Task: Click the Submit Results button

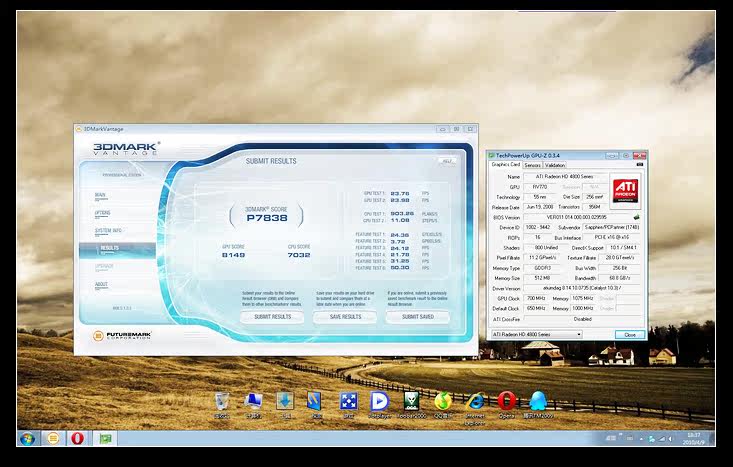Action: tap(272, 316)
